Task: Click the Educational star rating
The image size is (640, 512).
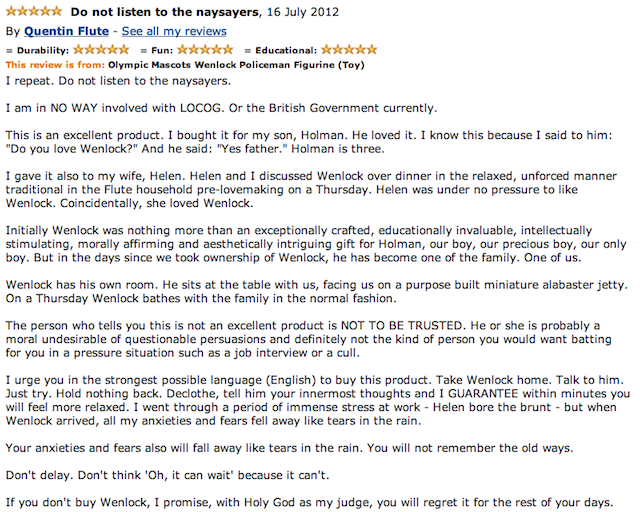Action: [x=349, y=49]
